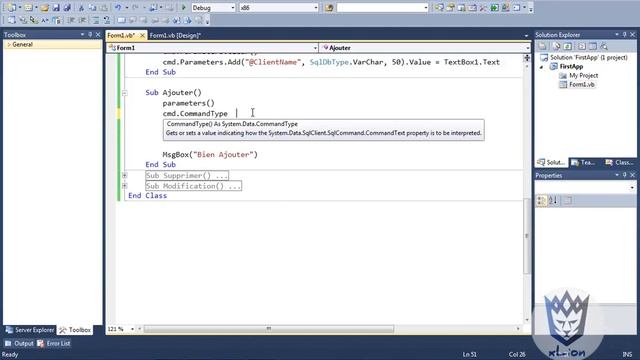
Task: Click the cmd.CommandType code line
Action: 195,113
